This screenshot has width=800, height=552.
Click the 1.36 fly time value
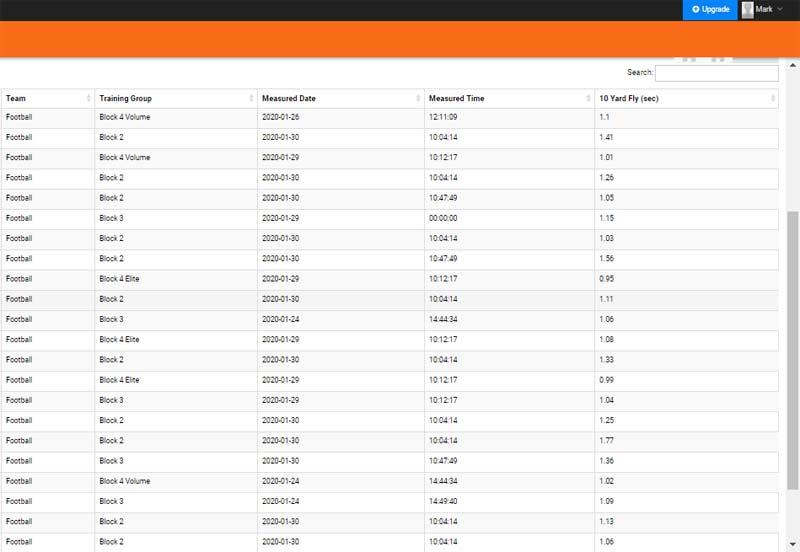[606, 461]
